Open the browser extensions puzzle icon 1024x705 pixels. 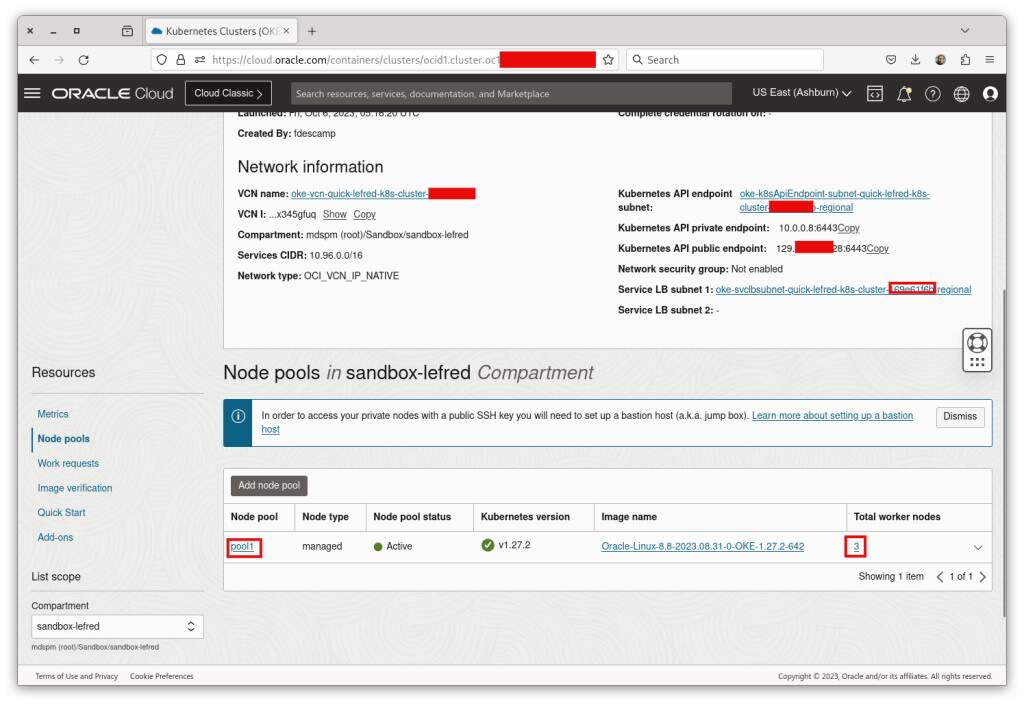(965, 59)
